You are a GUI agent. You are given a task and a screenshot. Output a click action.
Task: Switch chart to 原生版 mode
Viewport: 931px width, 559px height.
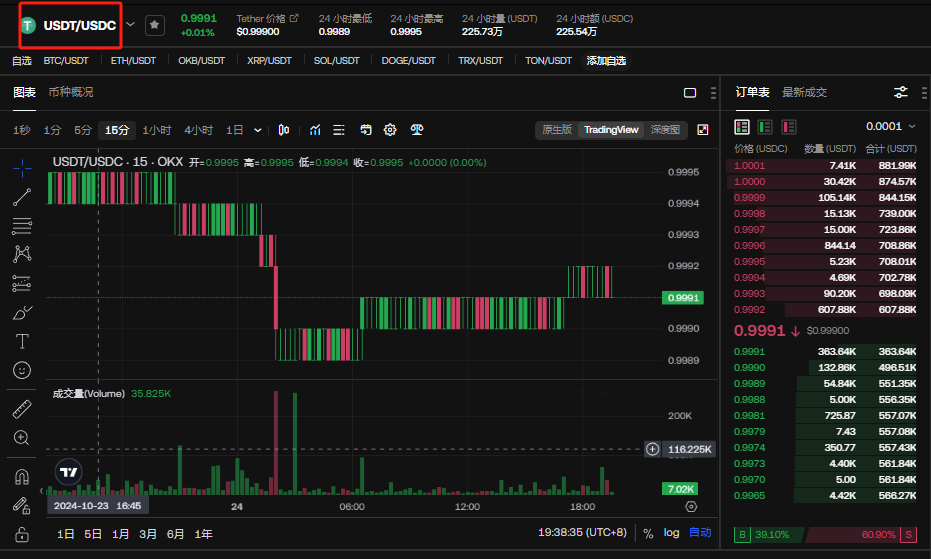point(557,130)
